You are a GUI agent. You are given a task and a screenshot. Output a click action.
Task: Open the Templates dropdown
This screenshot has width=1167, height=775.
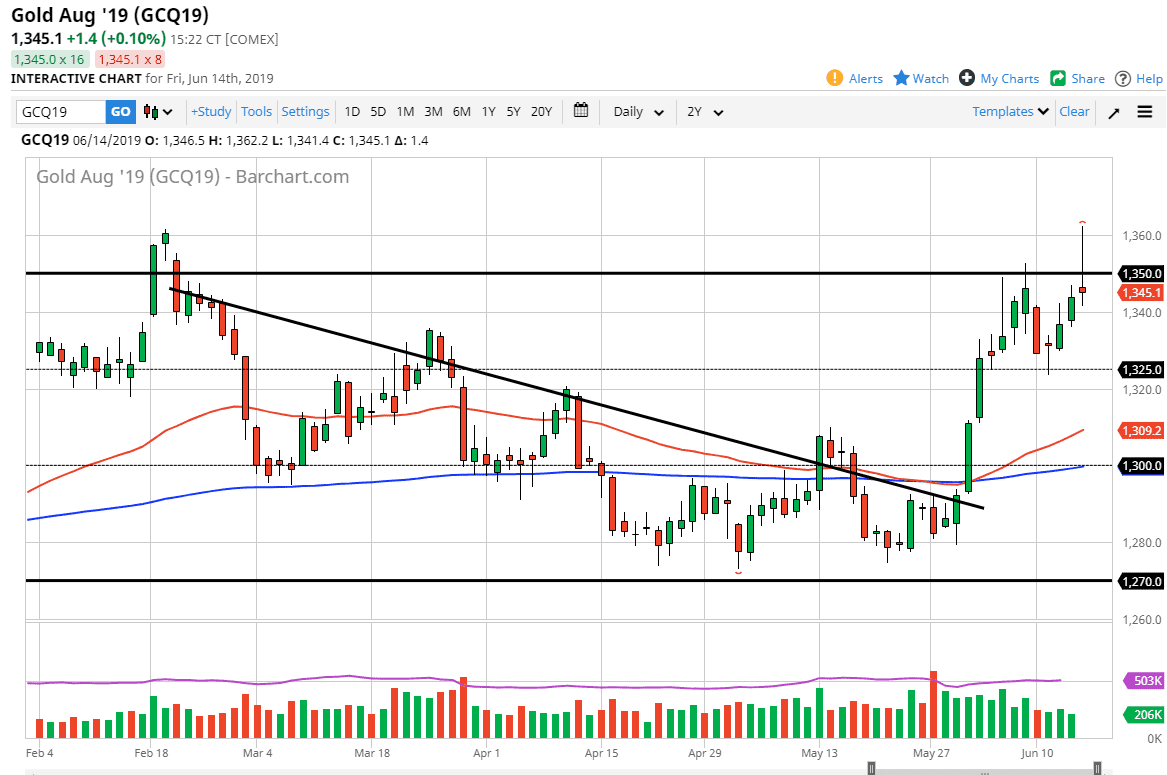(x=1010, y=112)
